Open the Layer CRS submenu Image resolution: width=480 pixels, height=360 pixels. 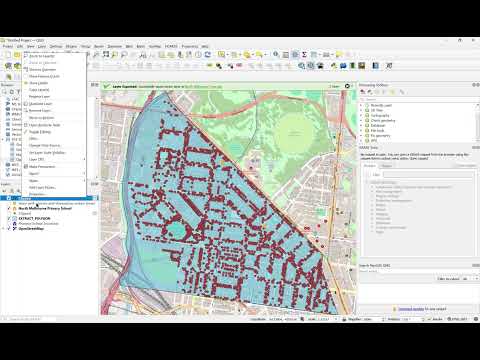click(54, 160)
